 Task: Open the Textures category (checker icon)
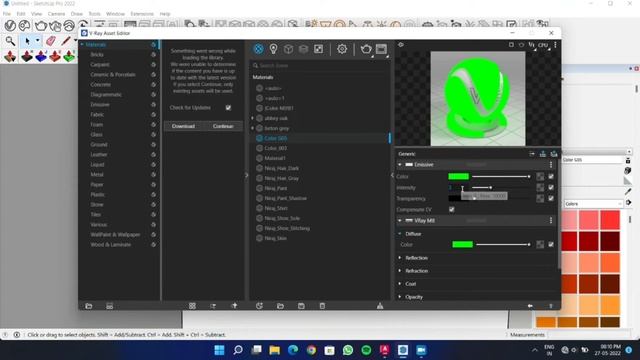pyautogui.click(x=318, y=49)
